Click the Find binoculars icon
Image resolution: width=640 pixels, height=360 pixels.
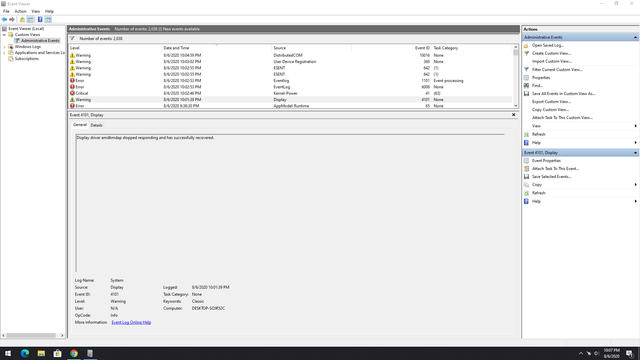point(527,86)
